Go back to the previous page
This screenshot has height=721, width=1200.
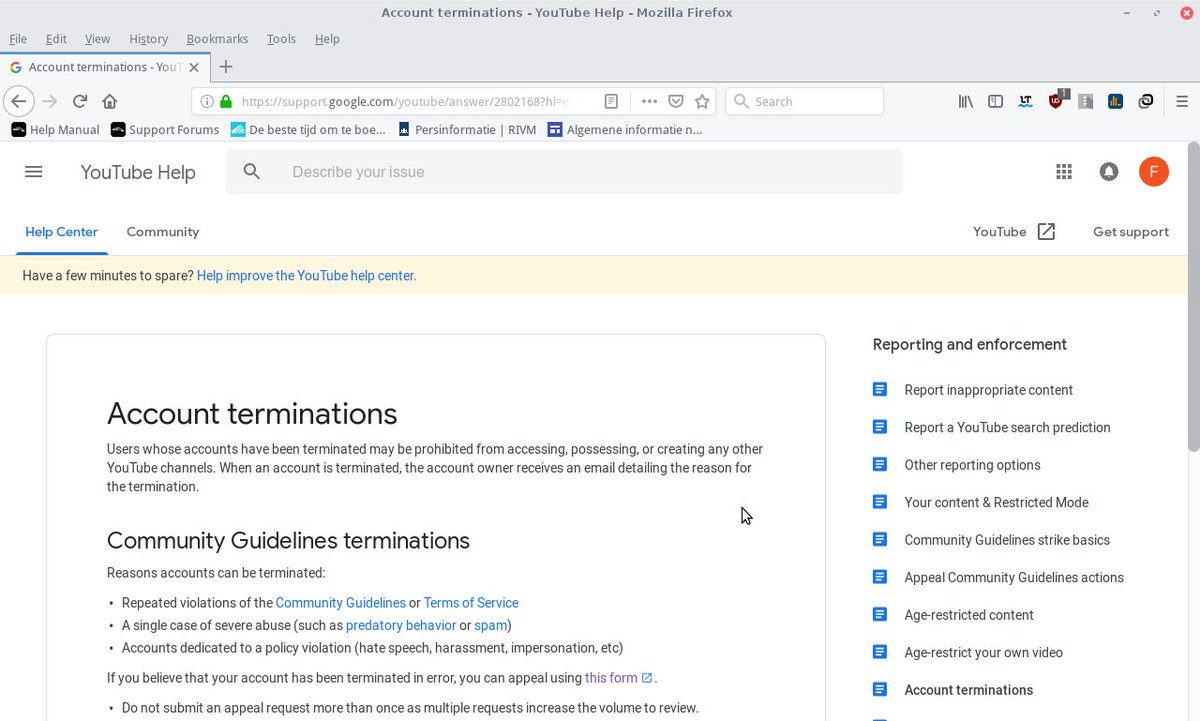(x=19, y=101)
